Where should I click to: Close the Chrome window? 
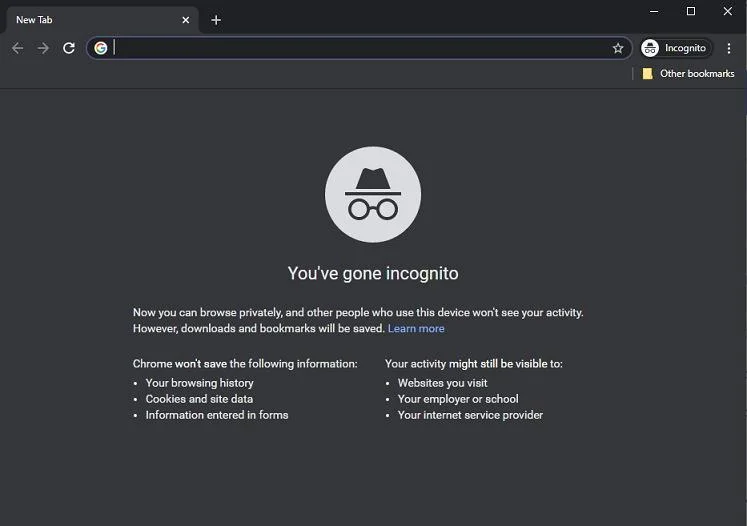(727, 11)
